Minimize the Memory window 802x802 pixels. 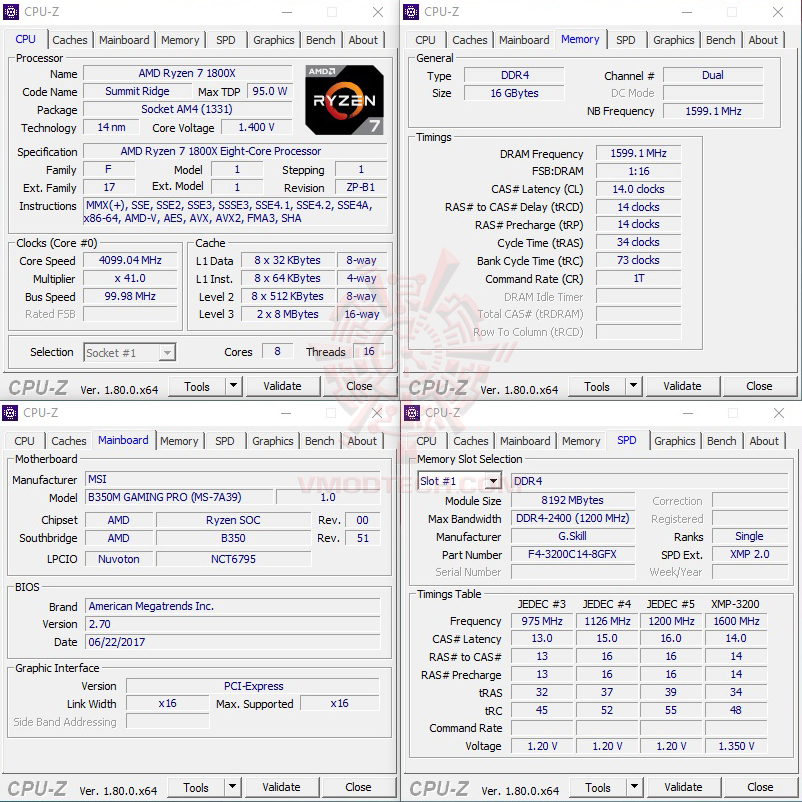687,12
